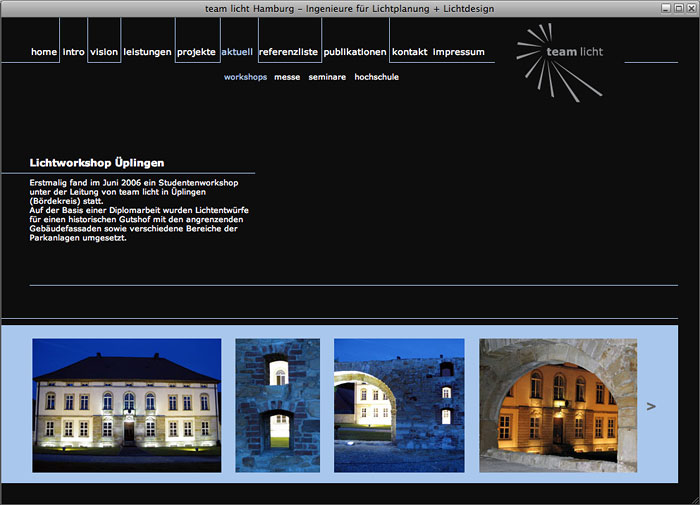Click the Lichtworkshop Üplingen heading
This screenshot has height=505, width=700.
click(97, 163)
